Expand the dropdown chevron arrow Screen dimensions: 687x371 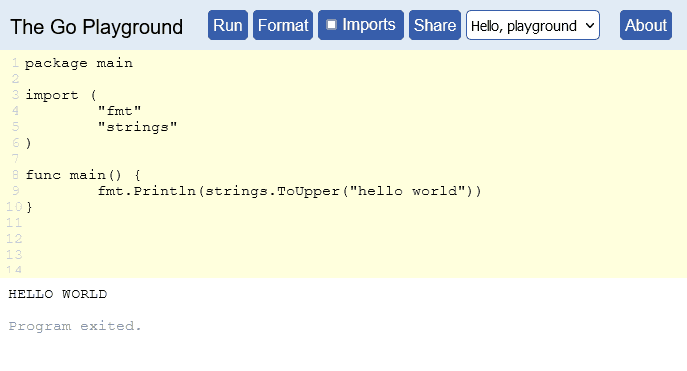590,25
